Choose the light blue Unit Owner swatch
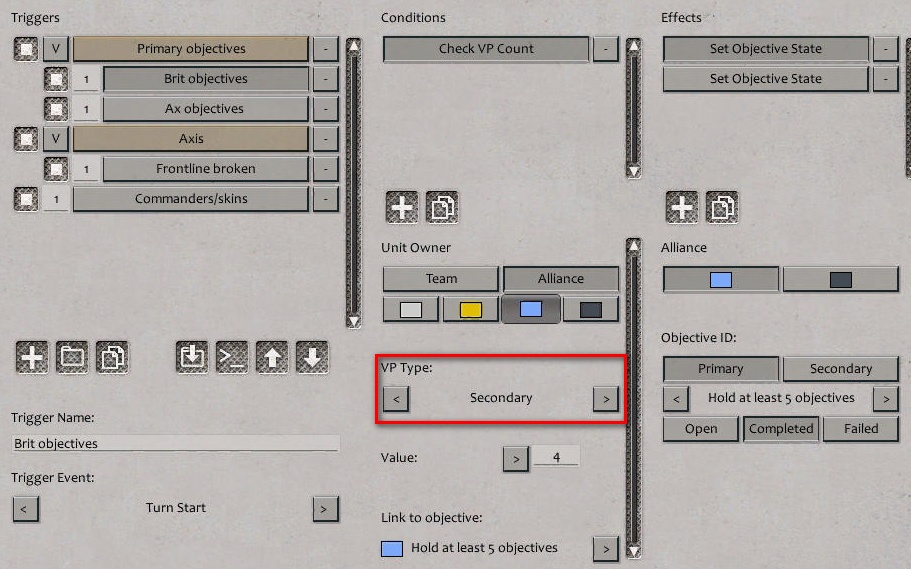This screenshot has height=569, width=911. [531, 309]
